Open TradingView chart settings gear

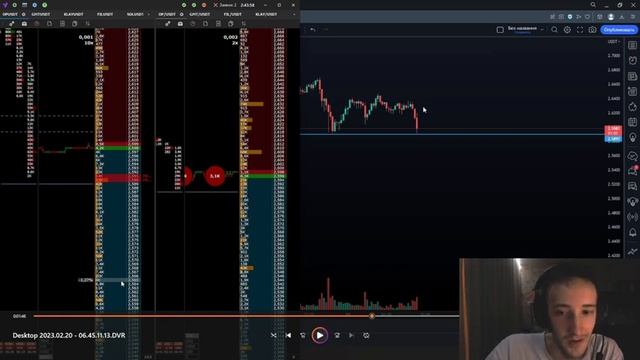pyautogui.click(x=567, y=30)
